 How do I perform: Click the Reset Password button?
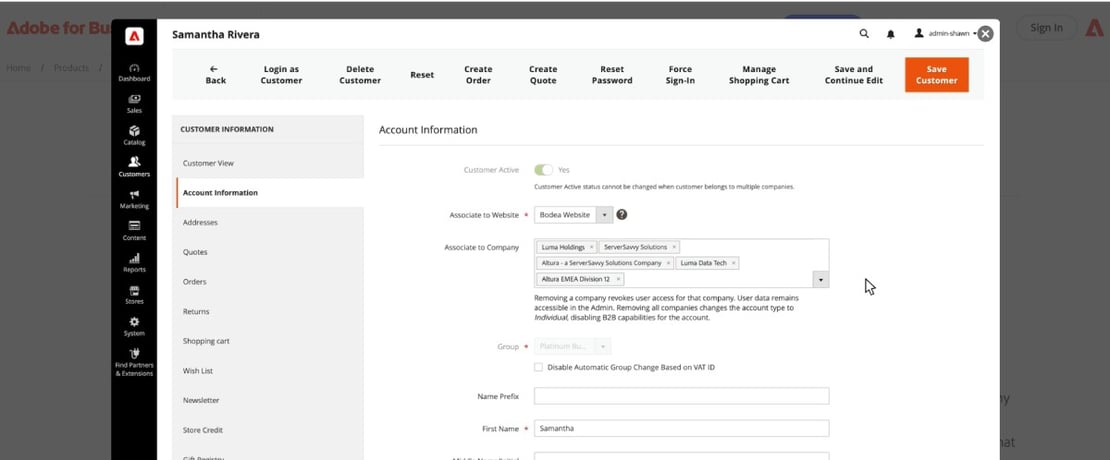612,75
